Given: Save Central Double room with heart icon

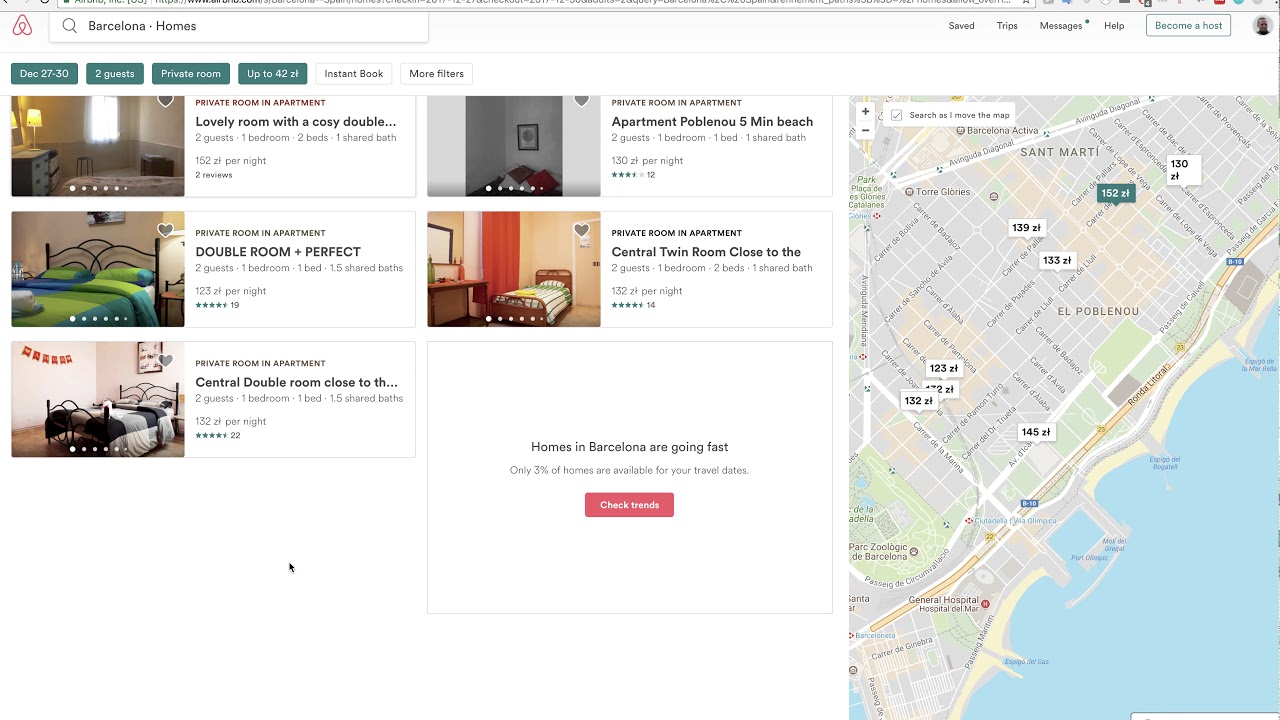Looking at the screenshot, I should tap(166, 361).
